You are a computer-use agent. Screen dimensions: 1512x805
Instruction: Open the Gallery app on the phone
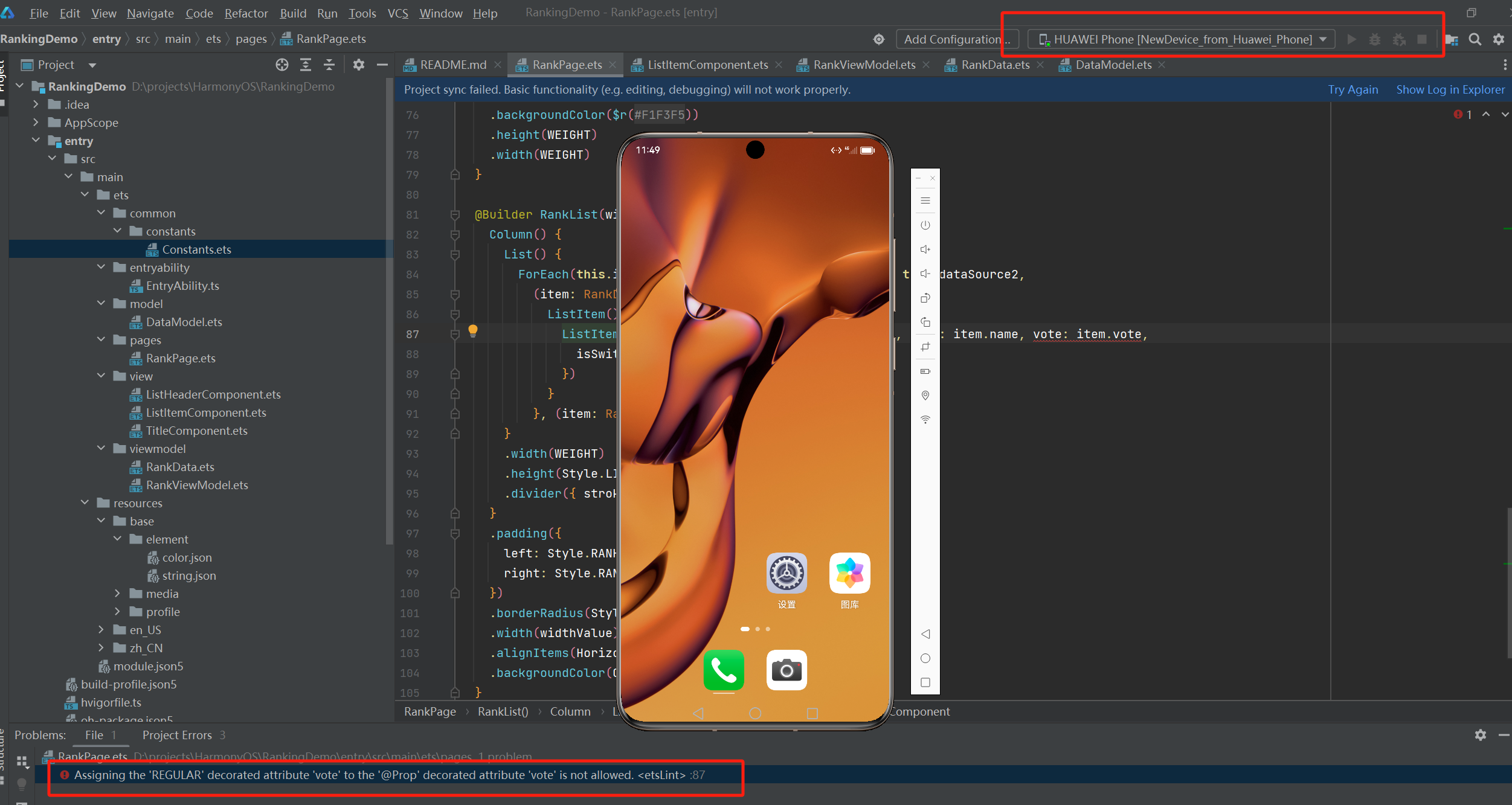point(849,573)
